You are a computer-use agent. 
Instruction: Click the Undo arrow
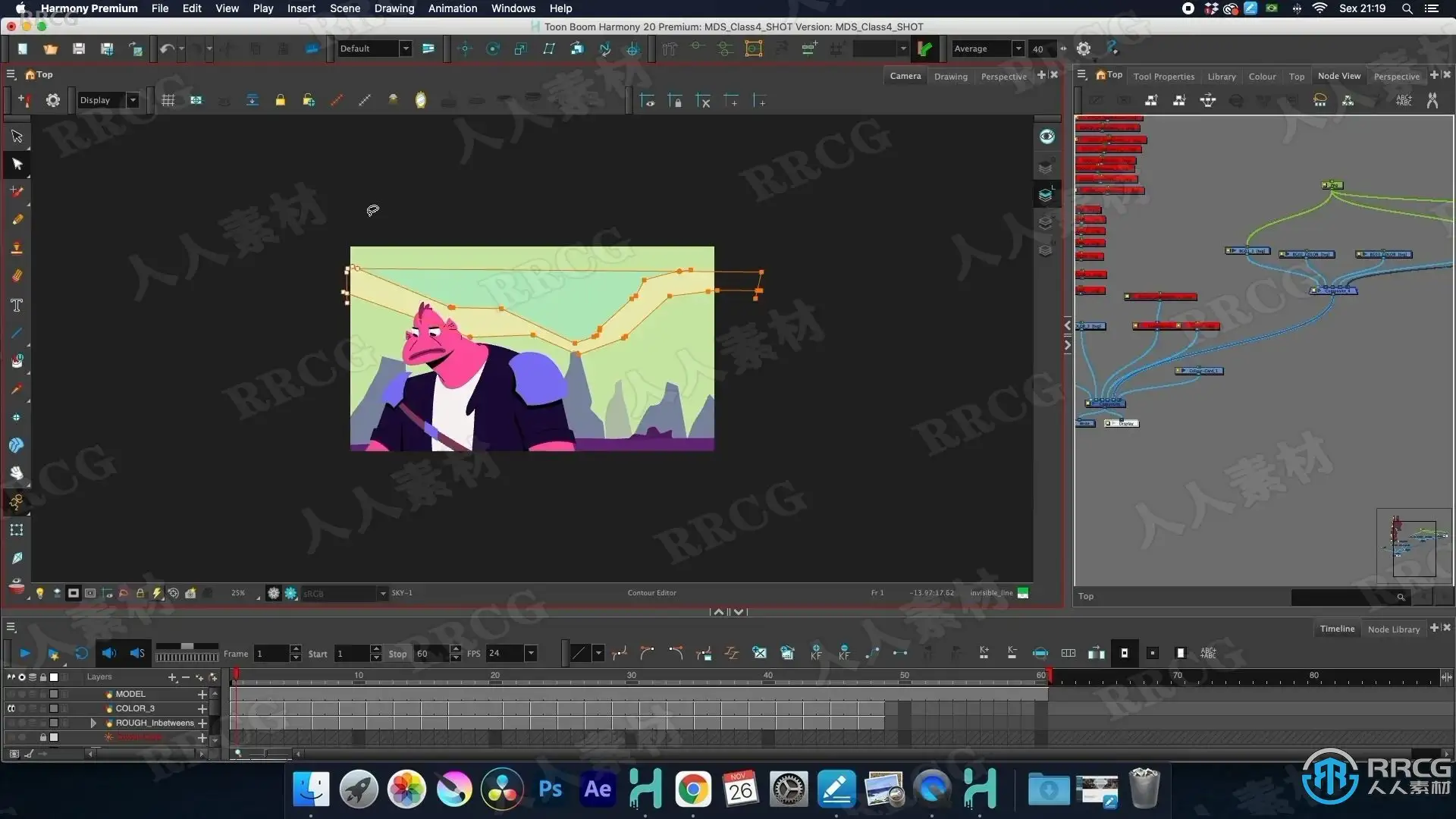(166, 49)
